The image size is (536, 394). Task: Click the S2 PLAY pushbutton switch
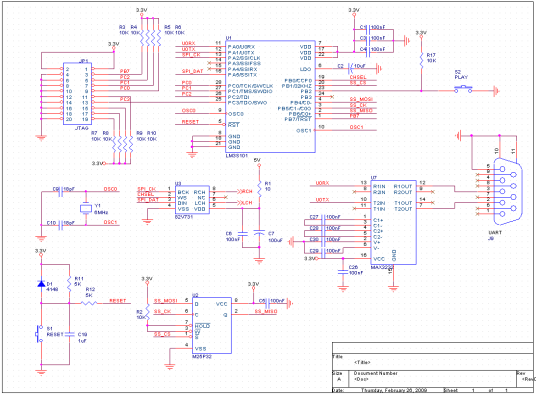(463, 90)
